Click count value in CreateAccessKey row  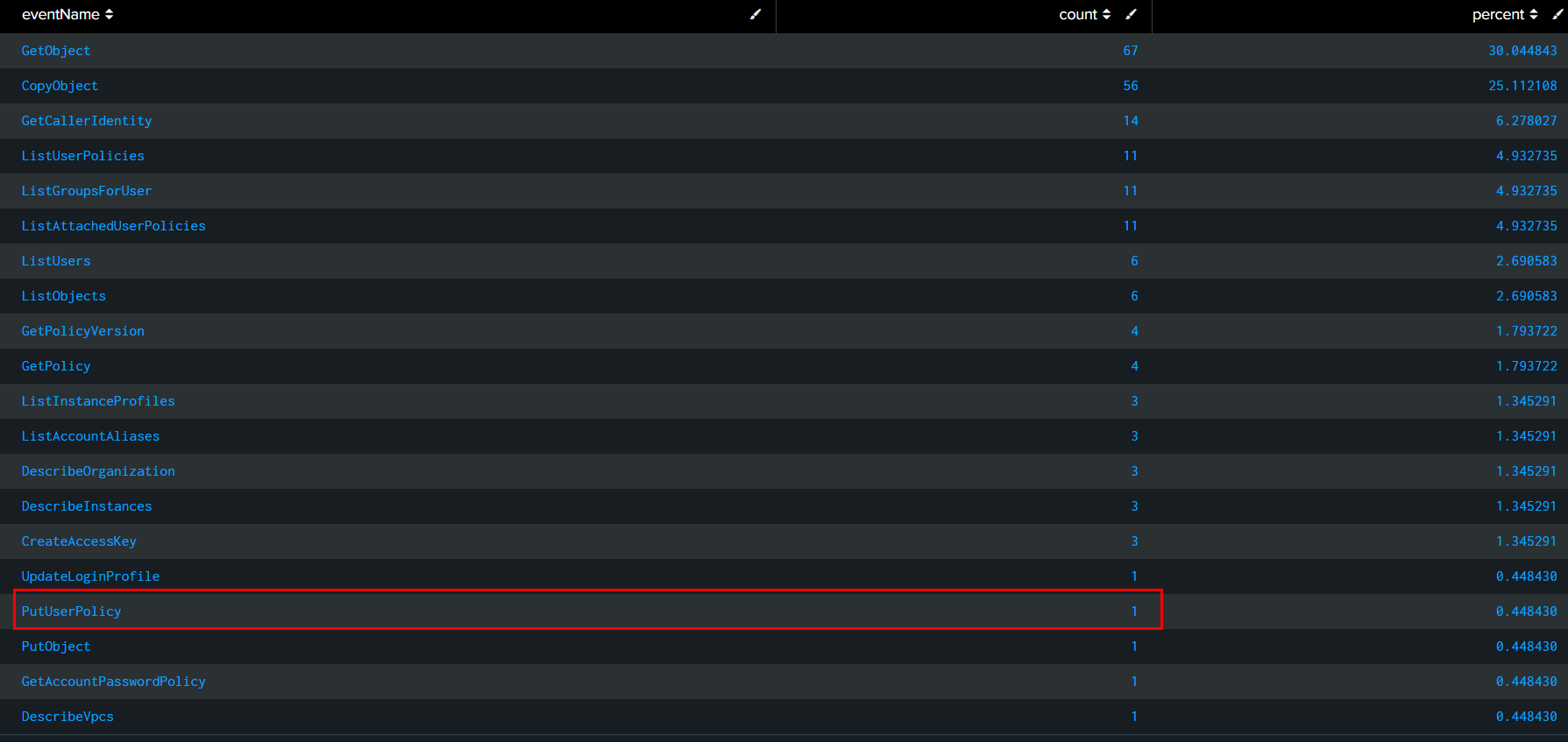pyautogui.click(x=1134, y=541)
